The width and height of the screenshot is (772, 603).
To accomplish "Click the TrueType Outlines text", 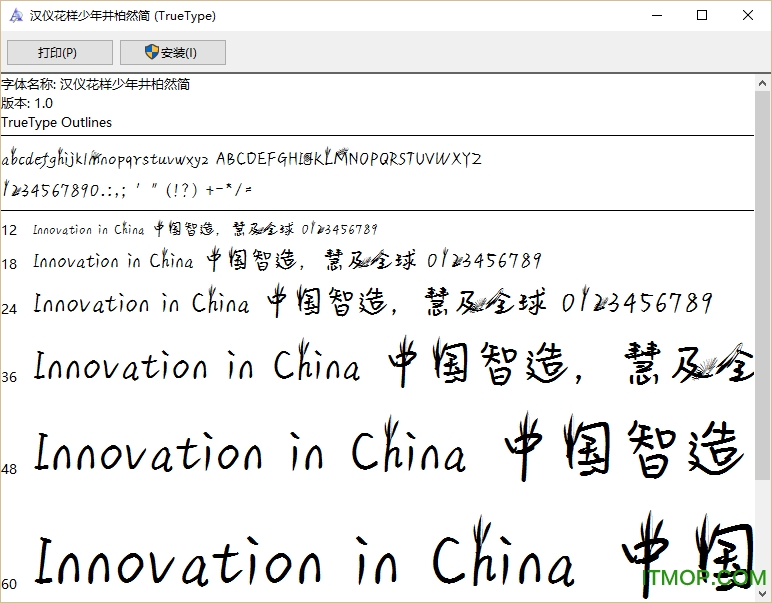I will point(57,122).
